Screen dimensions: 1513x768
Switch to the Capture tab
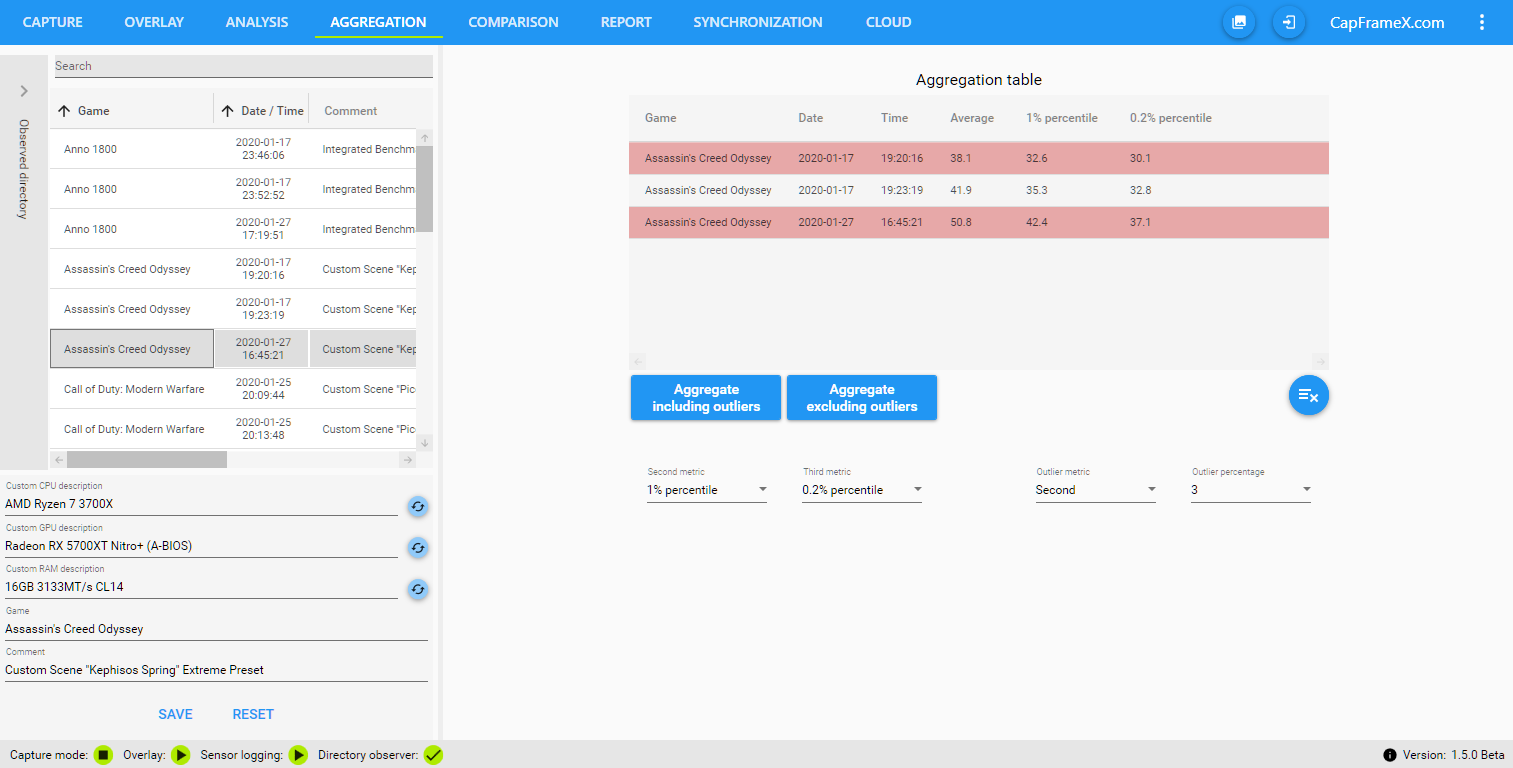(53, 22)
